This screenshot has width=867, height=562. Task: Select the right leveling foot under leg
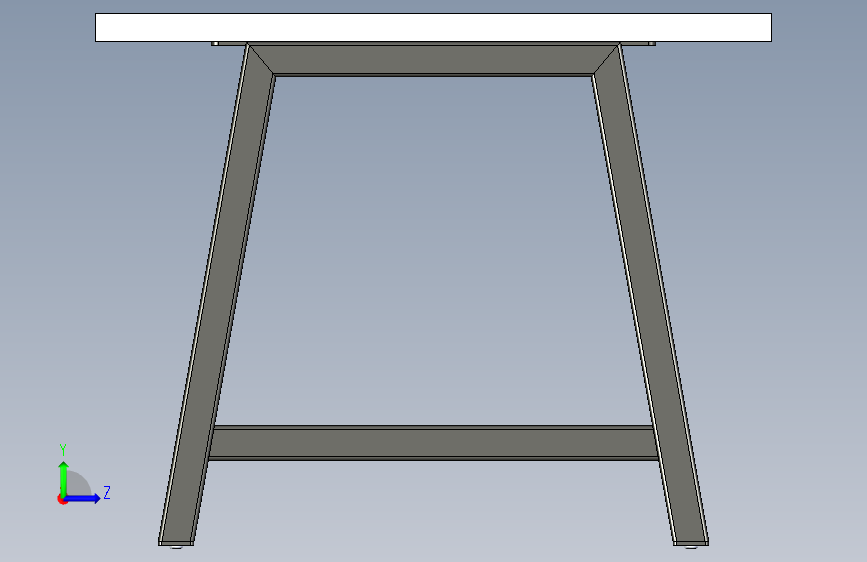pyautogui.click(x=691, y=547)
